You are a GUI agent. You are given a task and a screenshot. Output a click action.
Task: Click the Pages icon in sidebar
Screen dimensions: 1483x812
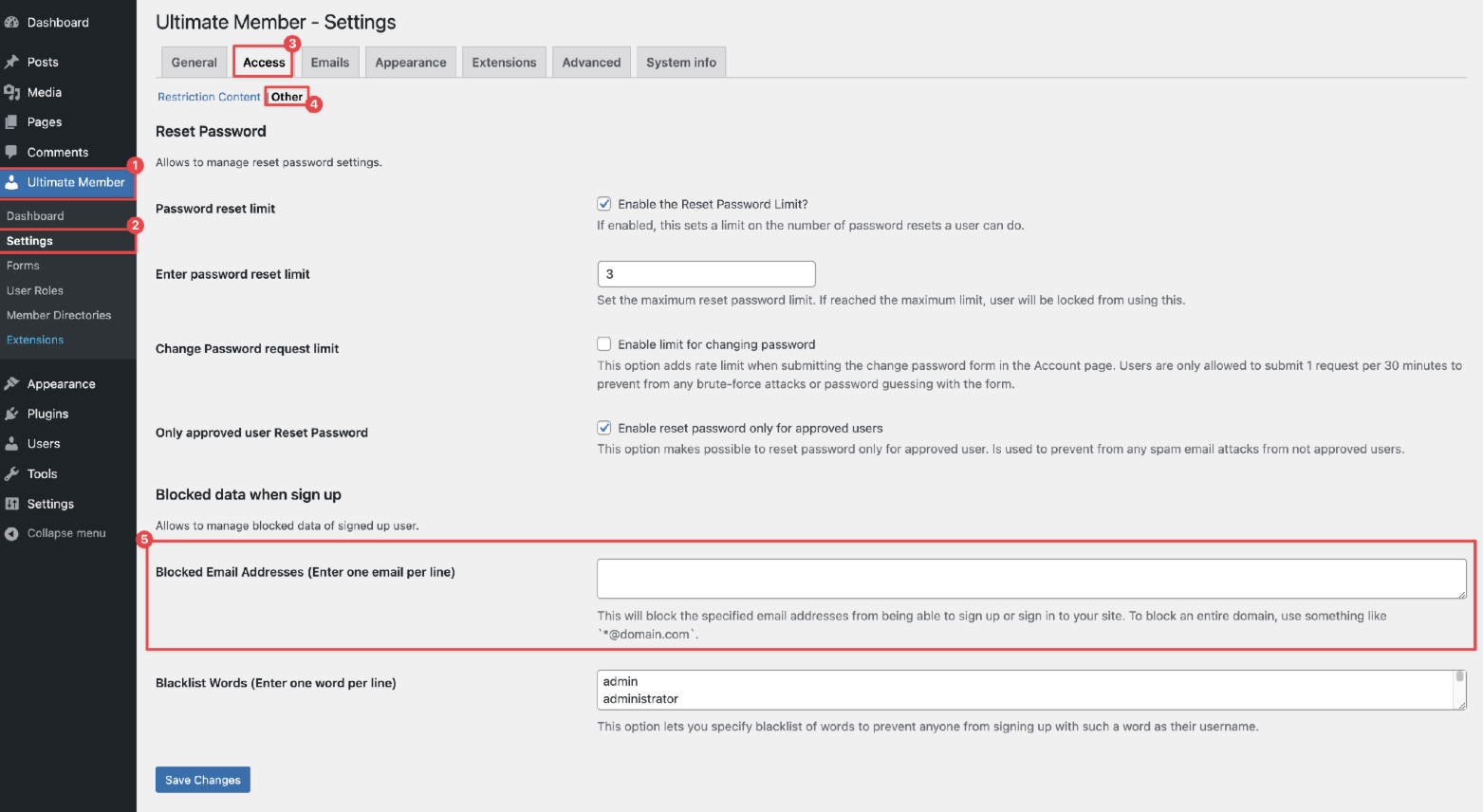pos(11,122)
